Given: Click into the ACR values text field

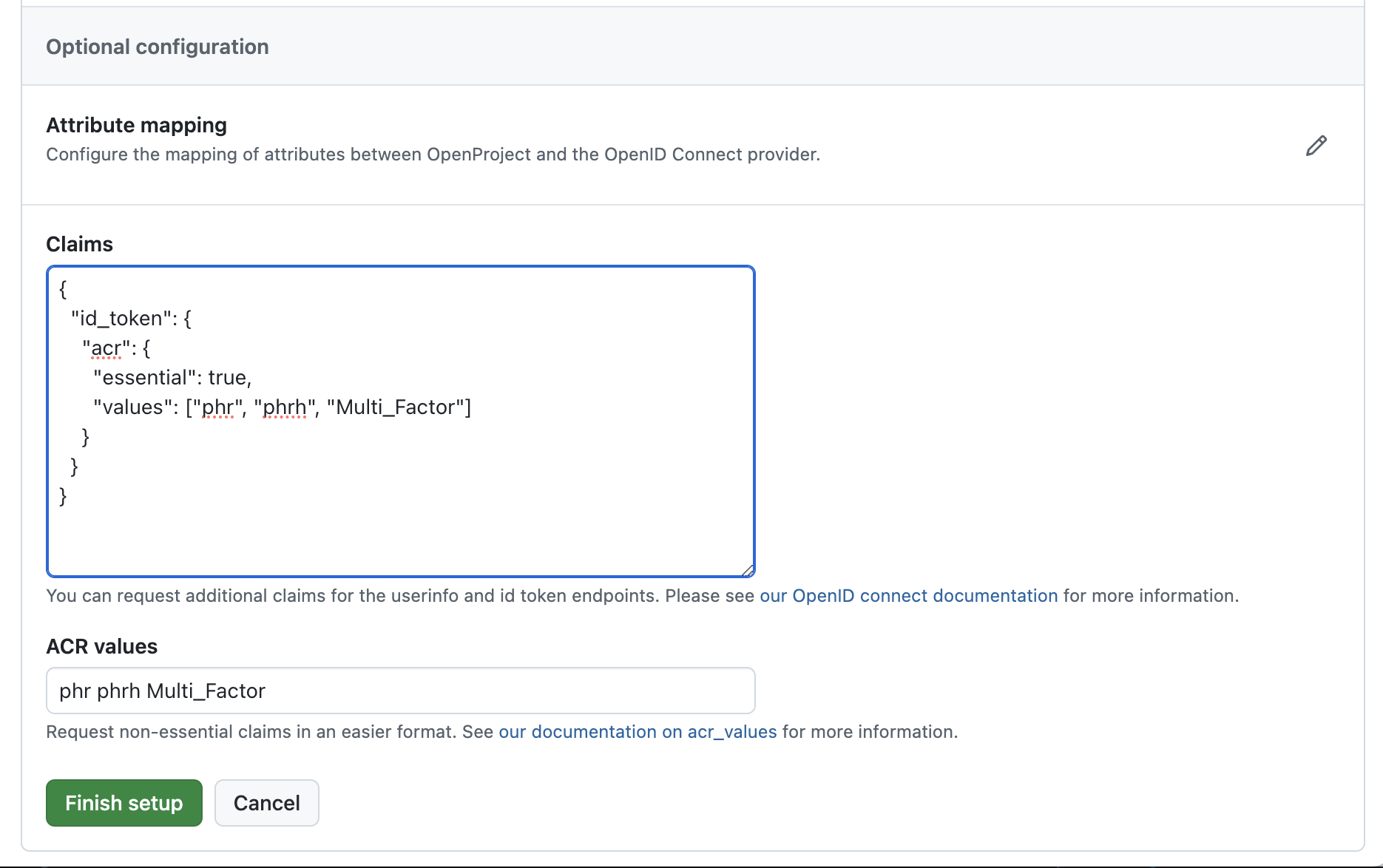Looking at the screenshot, I should coord(399,691).
